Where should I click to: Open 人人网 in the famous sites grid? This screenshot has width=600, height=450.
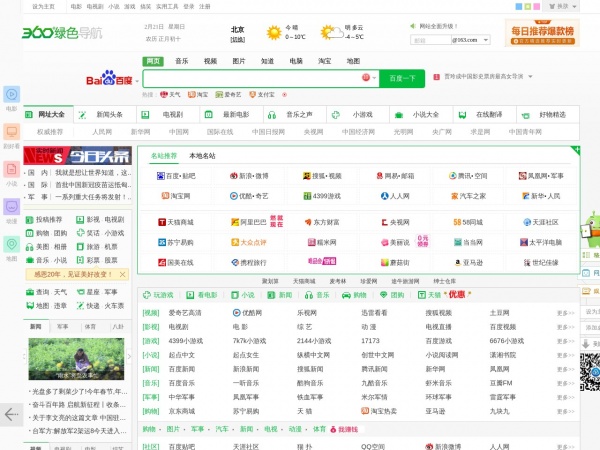tap(395, 196)
